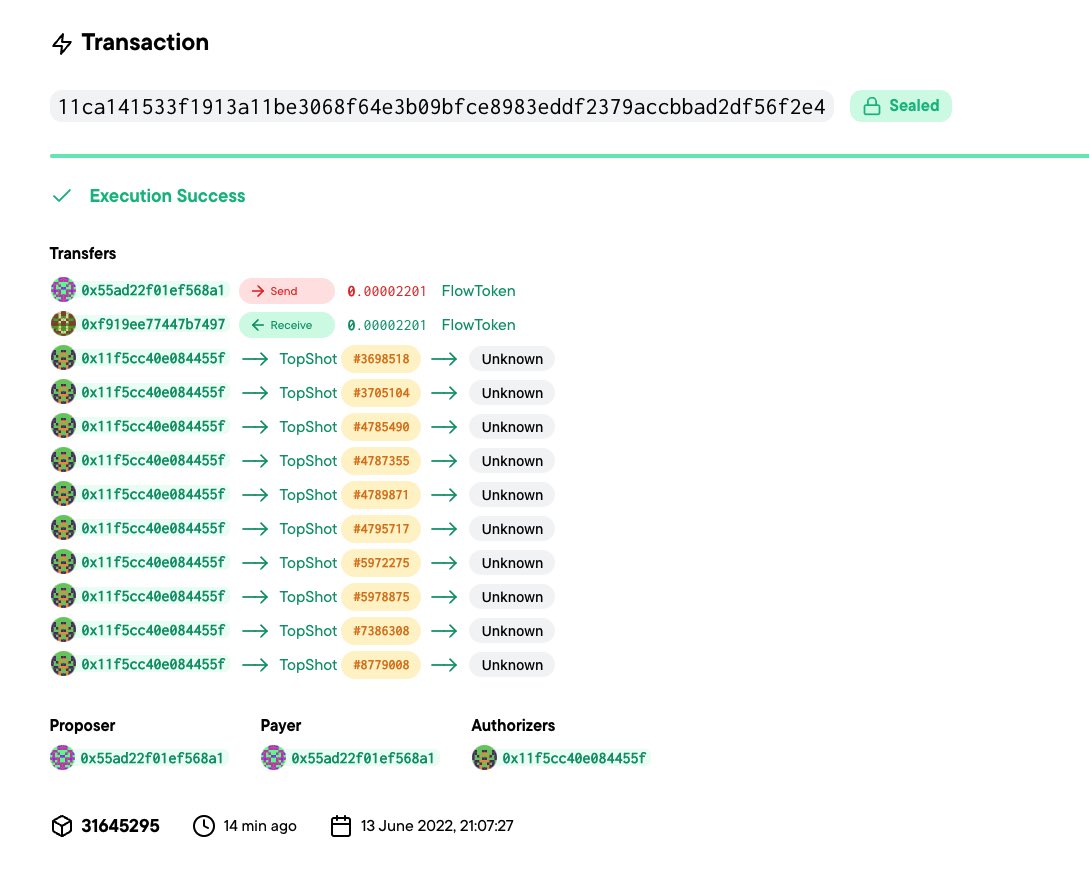Select NFT badge #3705104
The width and height of the screenshot is (1089, 871).
point(381,393)
